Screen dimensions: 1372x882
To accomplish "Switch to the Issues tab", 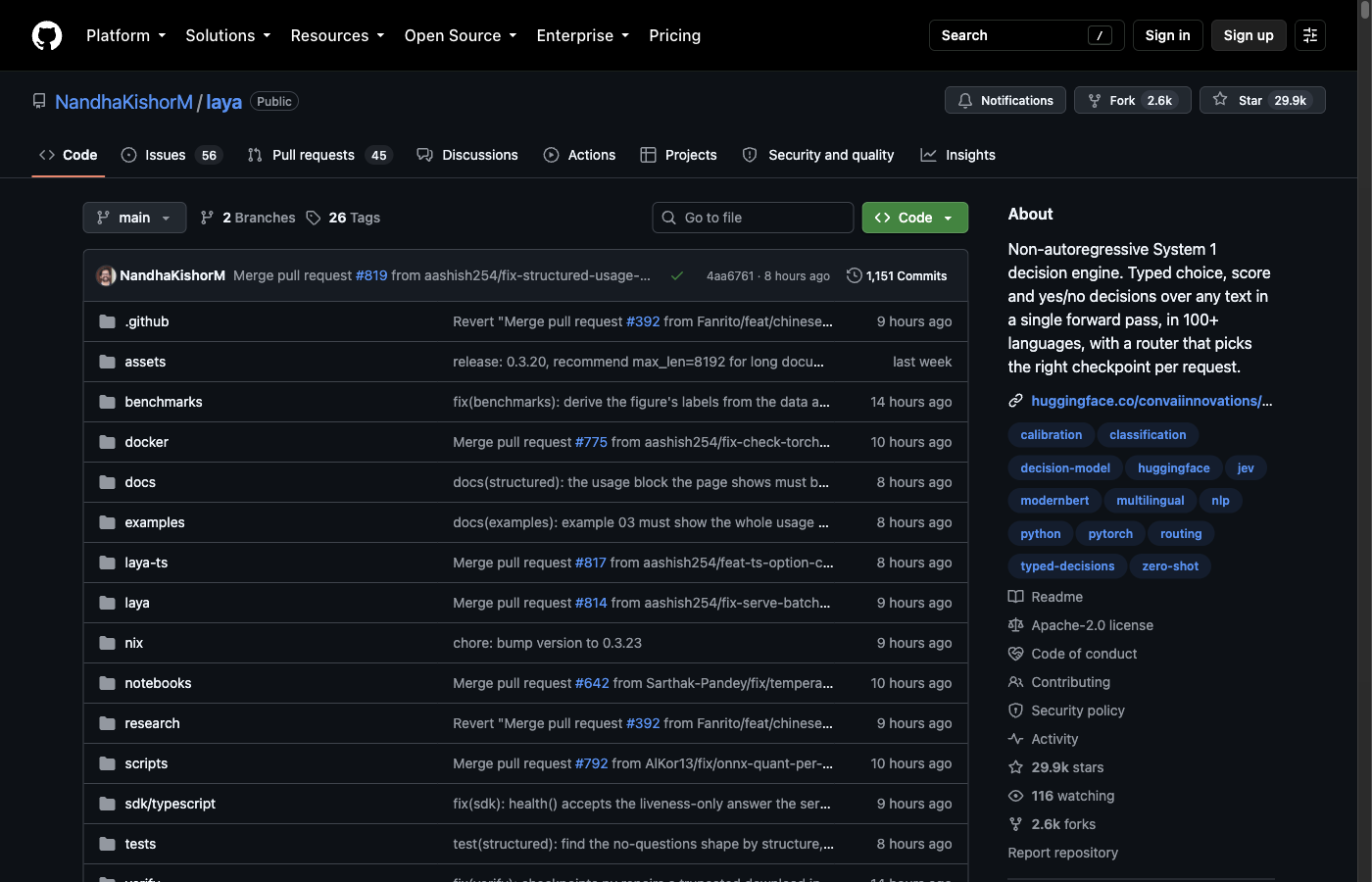I will point(172,155).
